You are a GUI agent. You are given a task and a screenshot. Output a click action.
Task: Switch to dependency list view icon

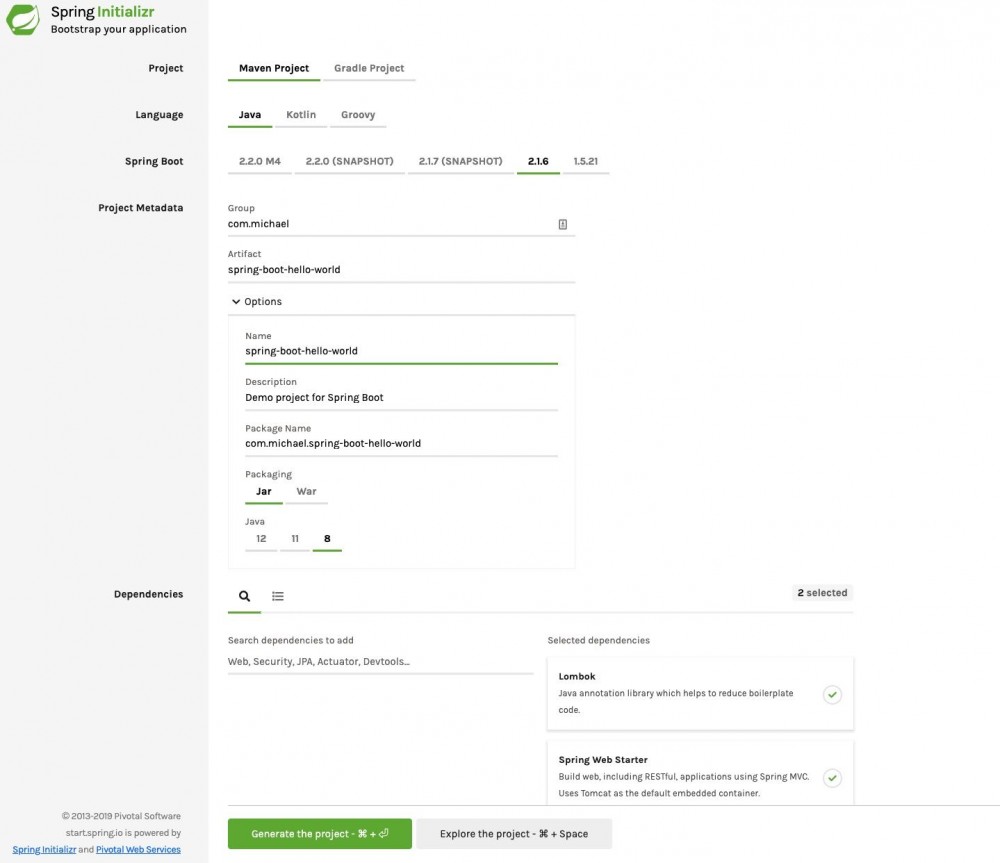pos(277,596)
